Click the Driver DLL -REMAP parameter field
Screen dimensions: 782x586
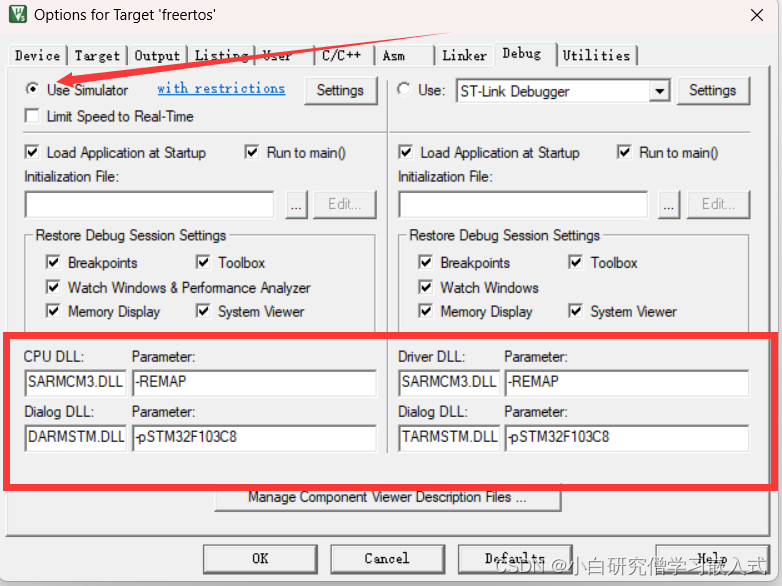[x=627, y=383]
